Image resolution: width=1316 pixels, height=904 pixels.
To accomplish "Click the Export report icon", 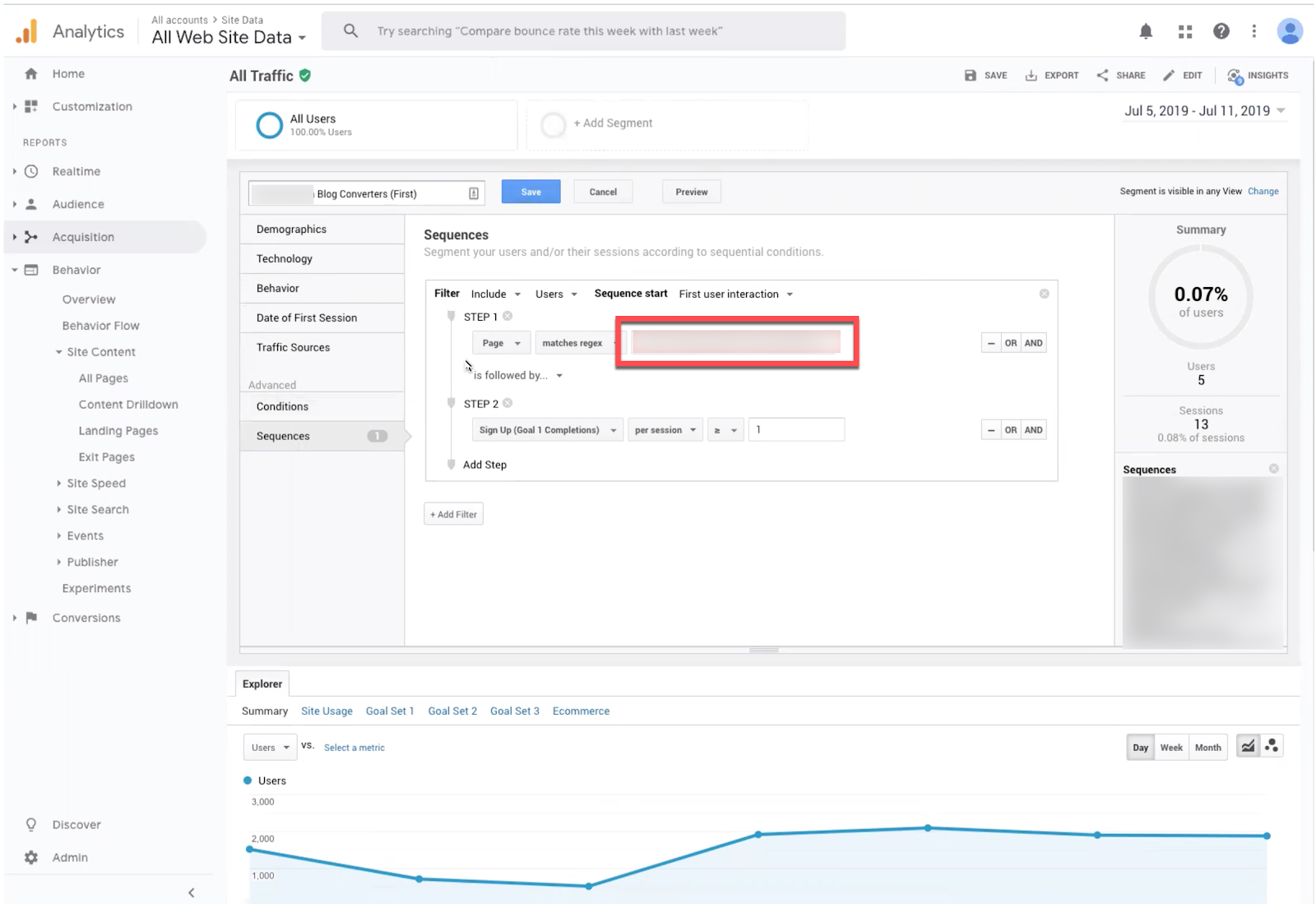I will [1031, 76].
